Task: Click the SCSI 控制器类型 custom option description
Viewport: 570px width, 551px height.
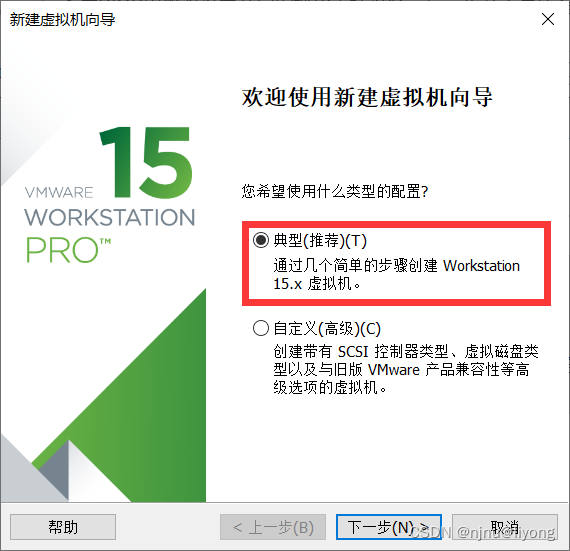Action: tap(406, 370)
